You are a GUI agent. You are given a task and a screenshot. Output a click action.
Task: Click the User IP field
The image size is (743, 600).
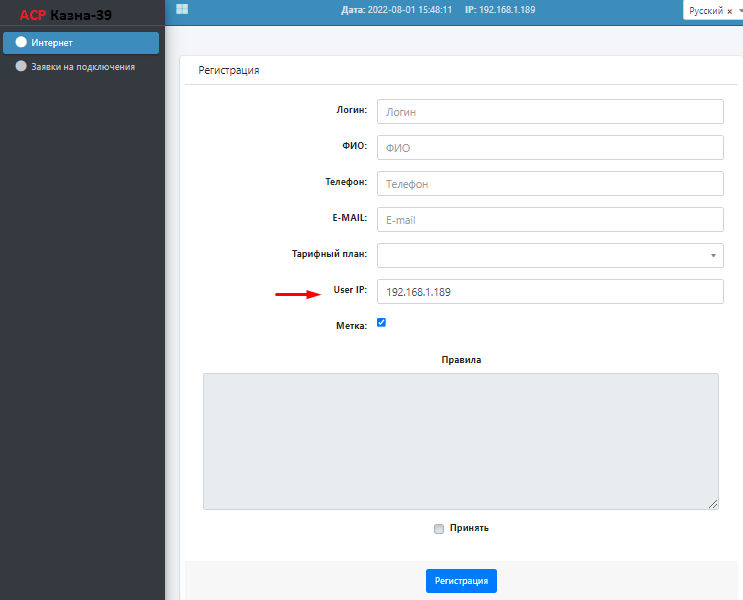(x=549, y=292)
